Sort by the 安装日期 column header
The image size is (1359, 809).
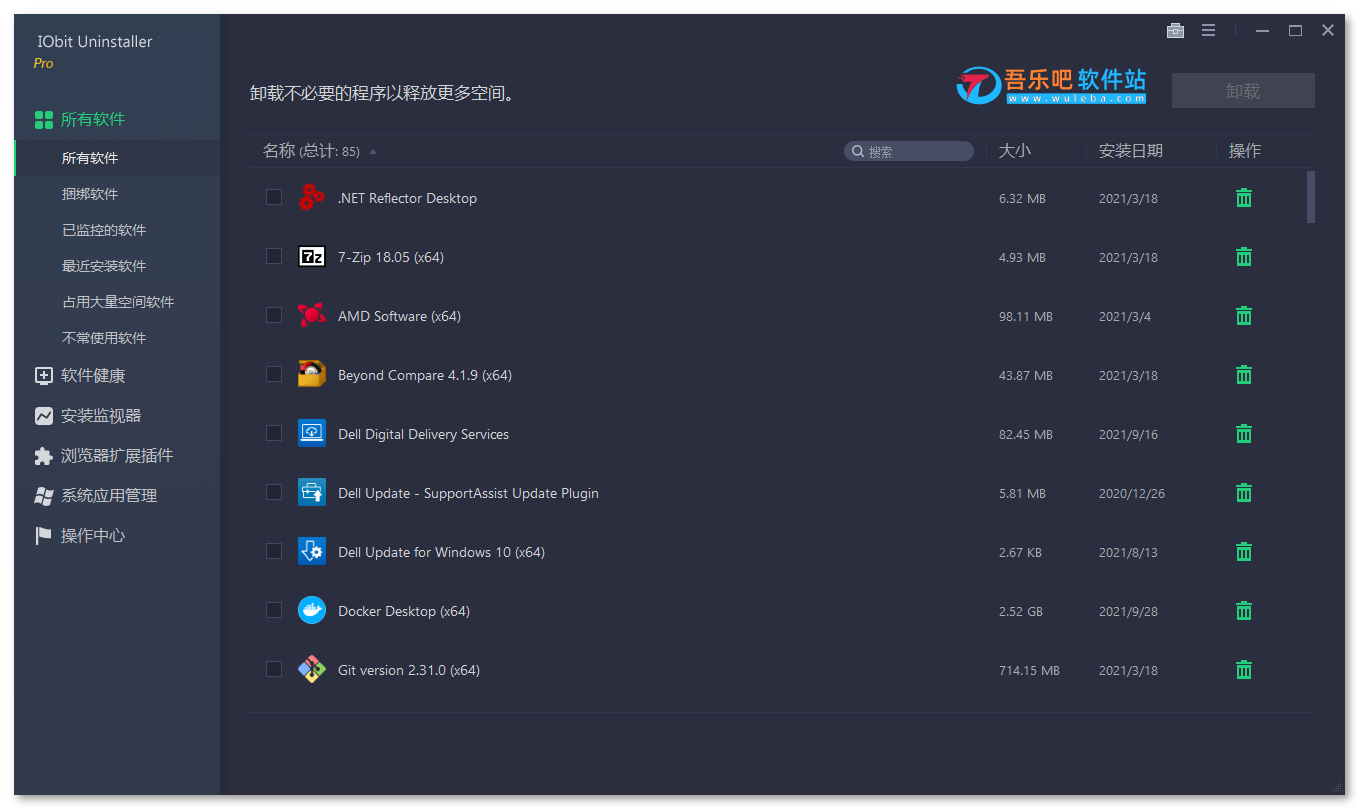tap(1131, 151)
